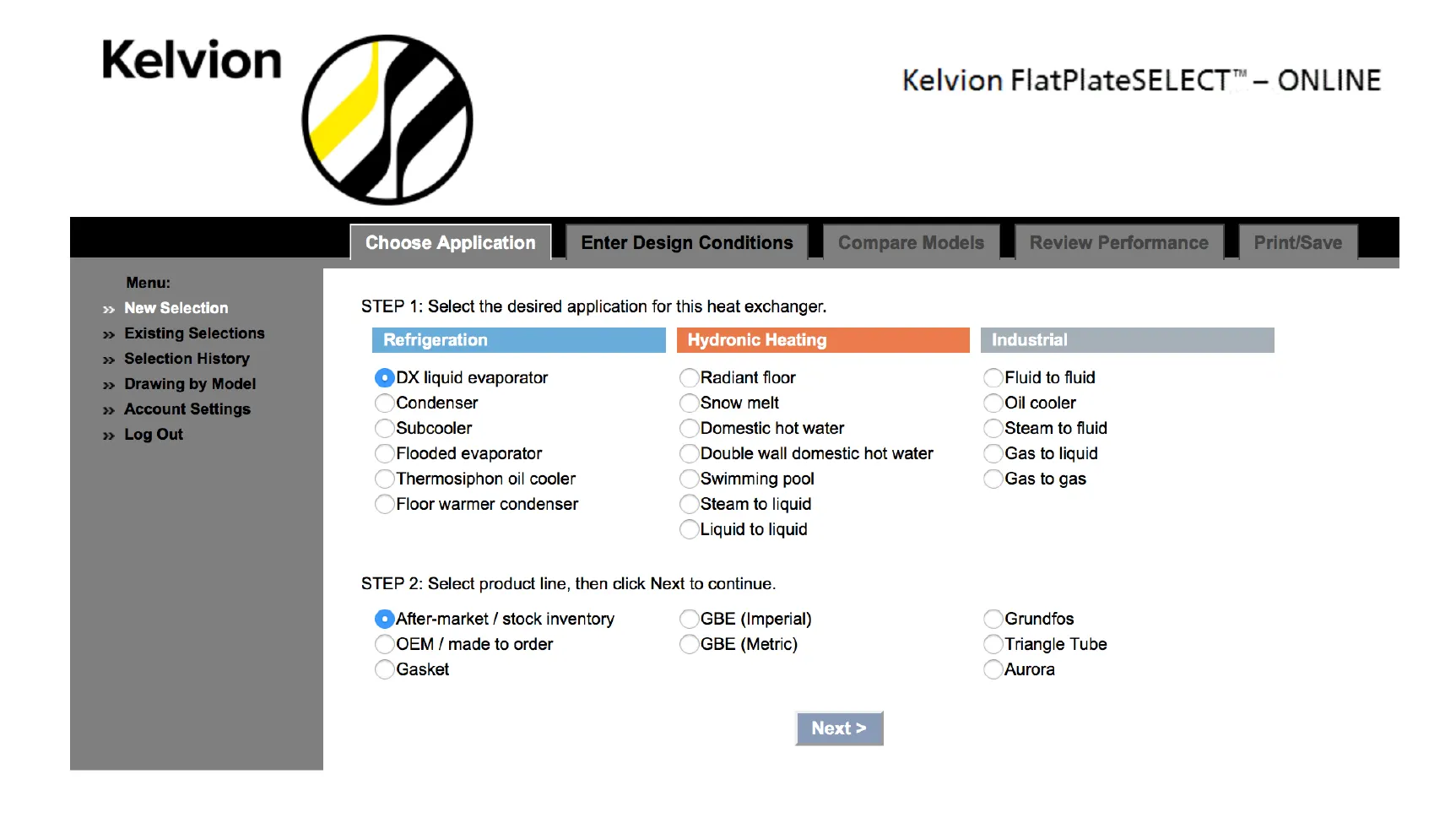
Task: Select the Gas to liquid option
Action: pos(993,453)
